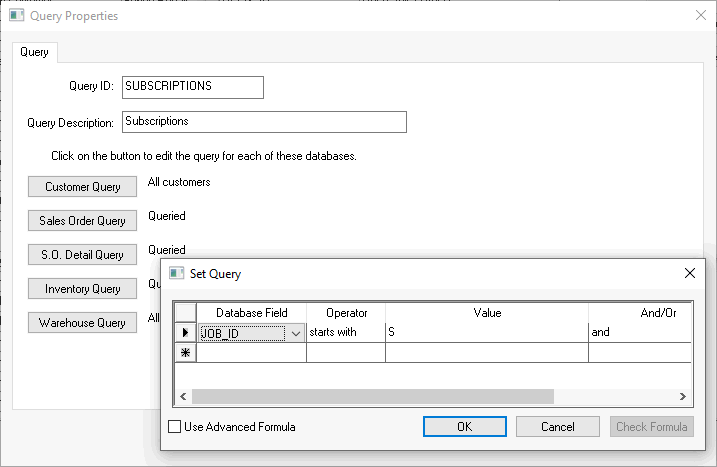Screen dimensions: 717x467
Task: Cancel the Set Query dialog
Action: pyautogui.click(x=557, y=427)
